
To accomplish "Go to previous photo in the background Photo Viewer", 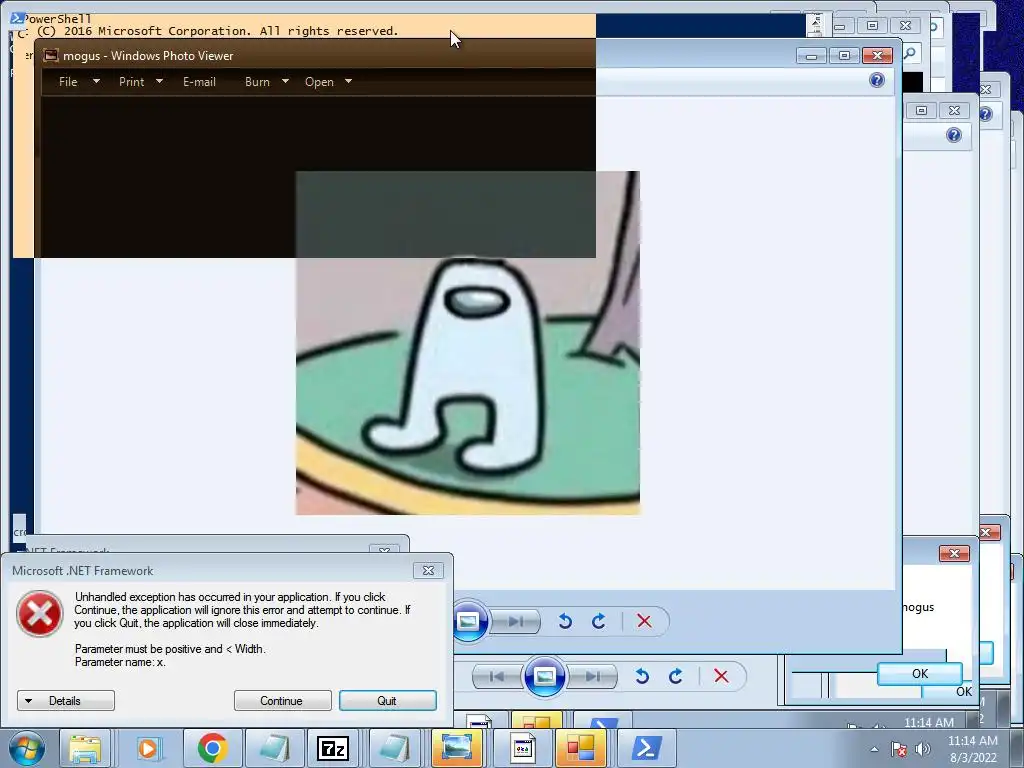I will coord(497,677).
